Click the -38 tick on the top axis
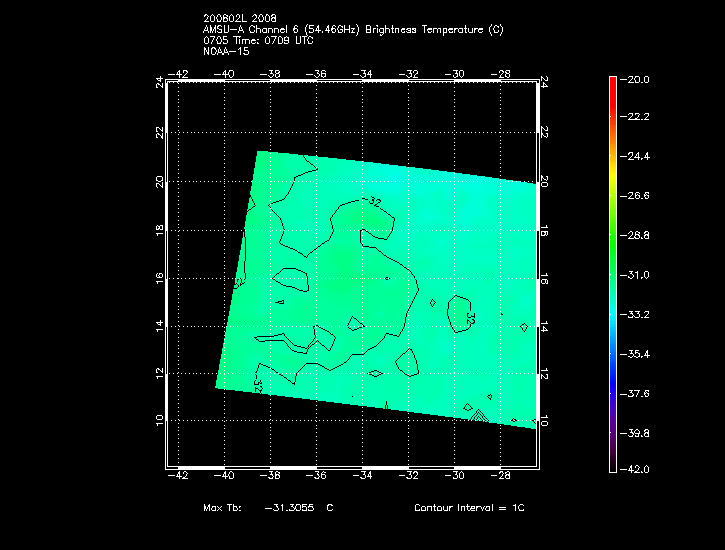Screen dimensions: 725x550 click(x=271, y=74)
